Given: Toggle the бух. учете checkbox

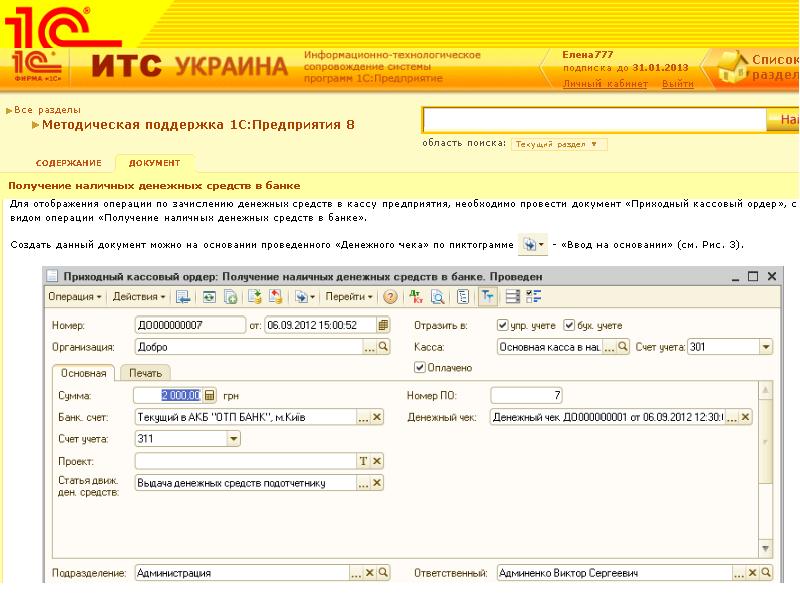Looking at the screenshot, I should [570, 325].
